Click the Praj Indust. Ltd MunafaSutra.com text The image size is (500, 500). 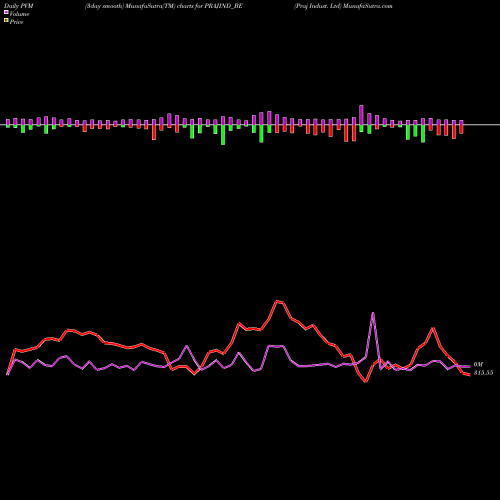[x=343, y=6]
